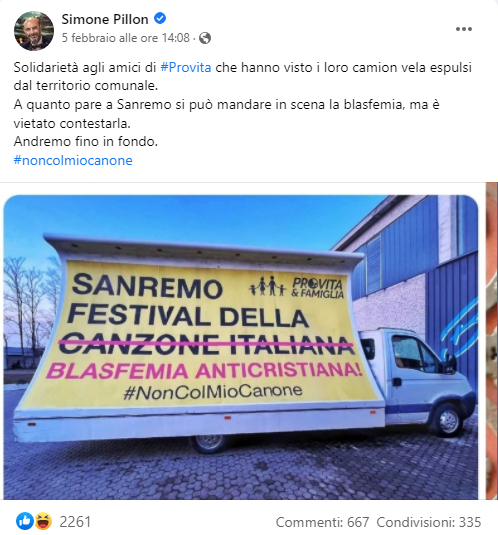View Commenti: 667 comments

tap(322, 522)
